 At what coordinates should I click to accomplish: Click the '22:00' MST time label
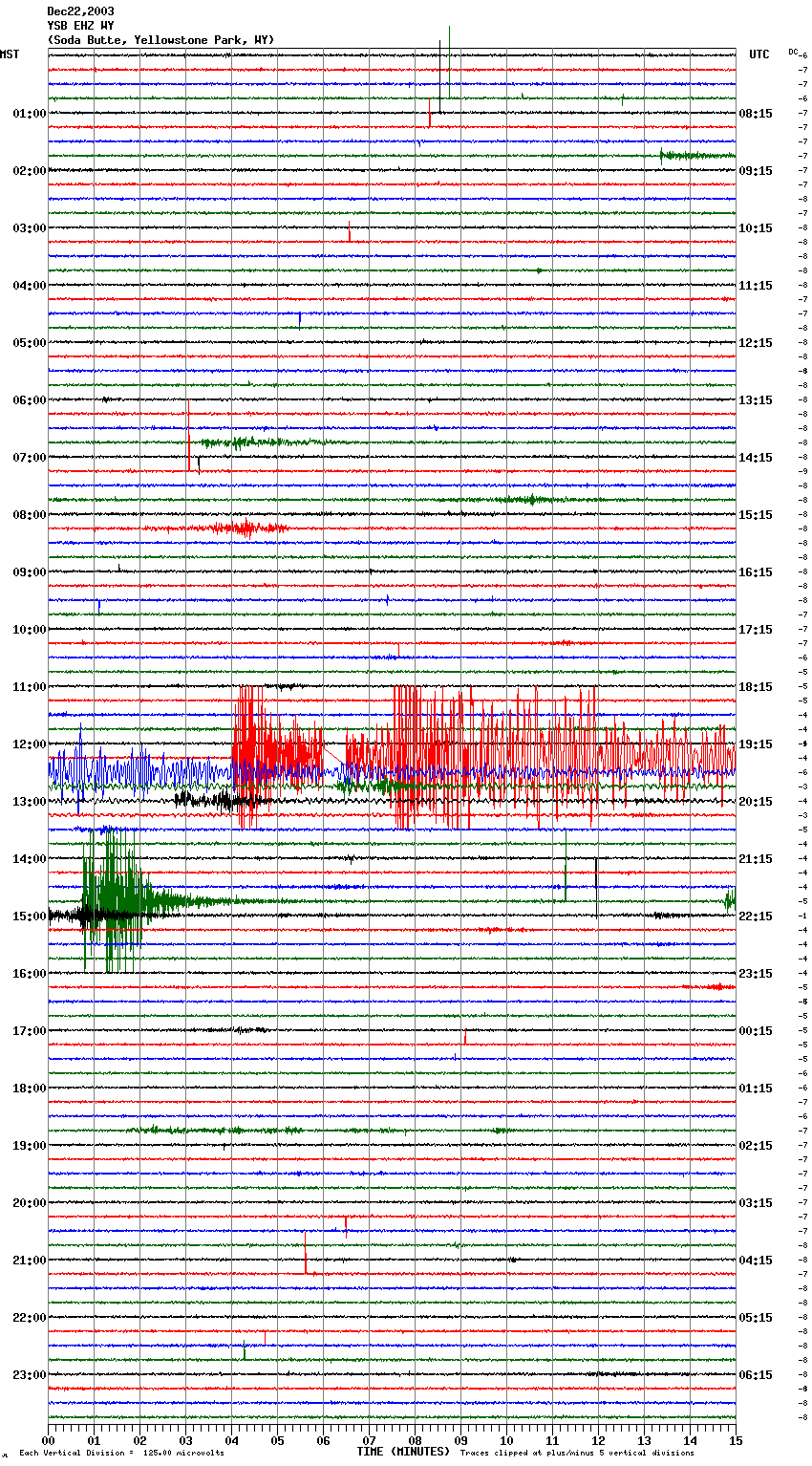30,1318
